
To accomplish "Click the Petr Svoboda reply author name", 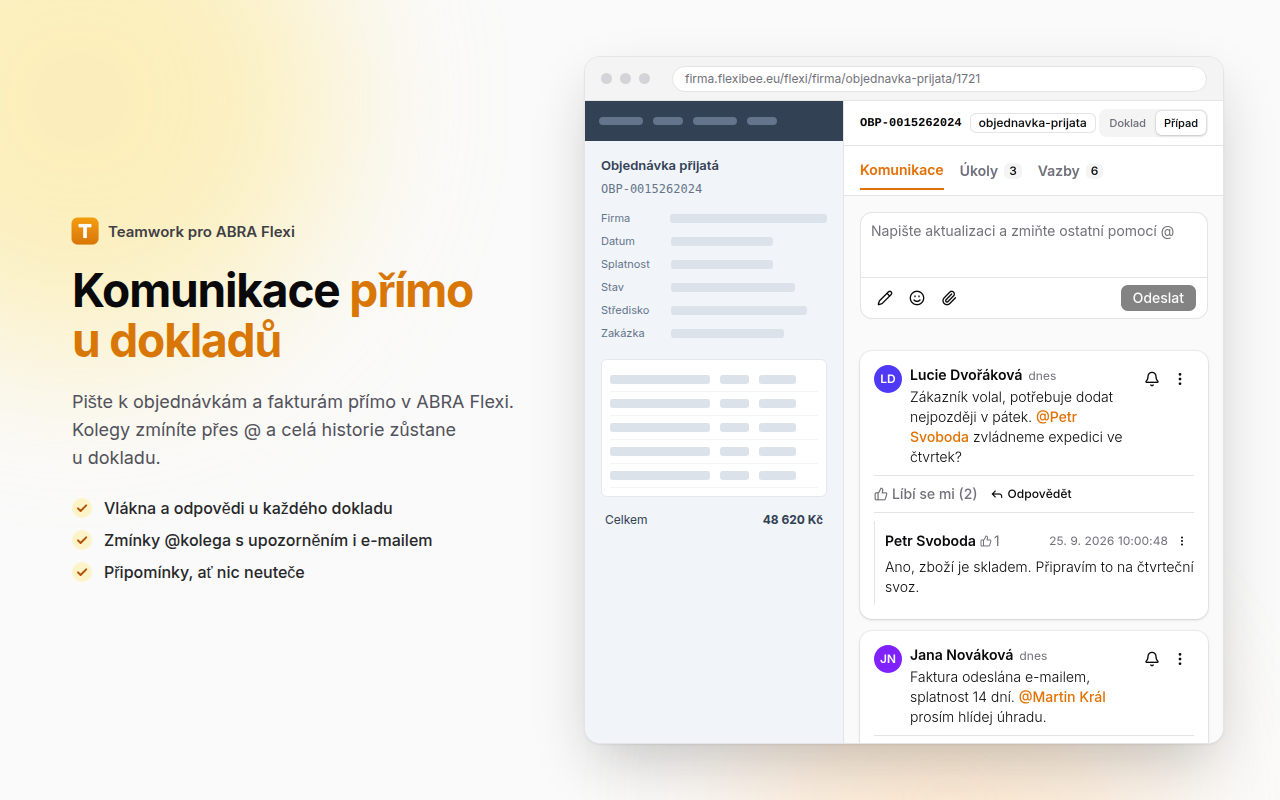I will coord(930,541).
